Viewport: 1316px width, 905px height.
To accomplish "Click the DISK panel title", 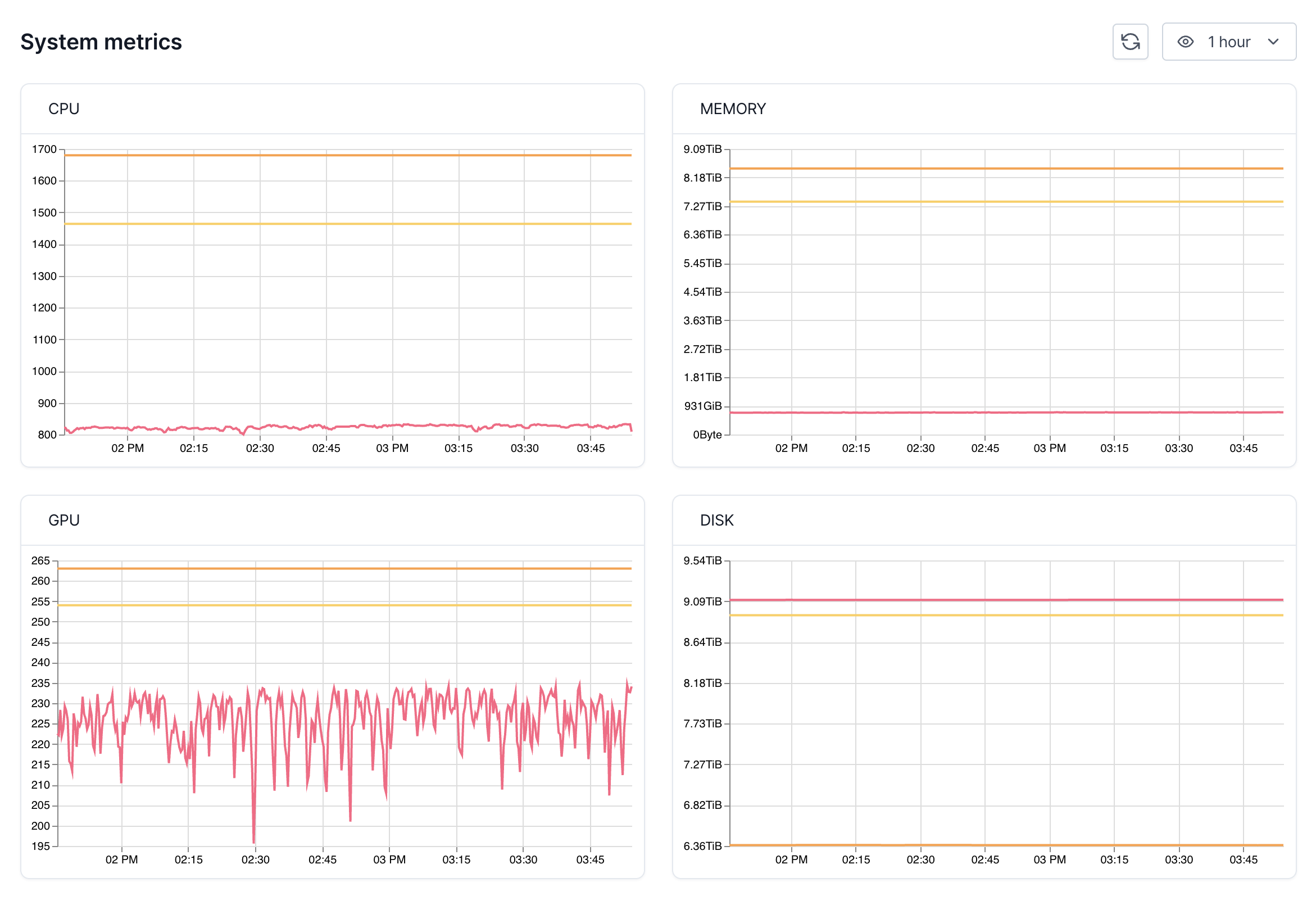I will point(716,520).
